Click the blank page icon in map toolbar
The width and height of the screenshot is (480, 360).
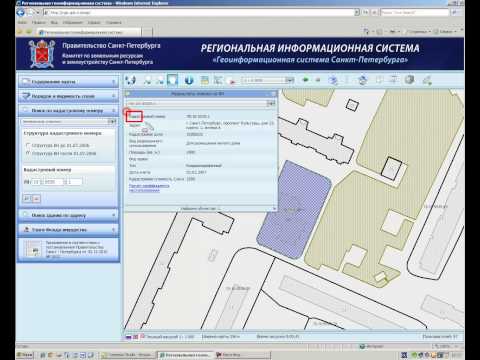pyautogui.click(x=379, y=80)
